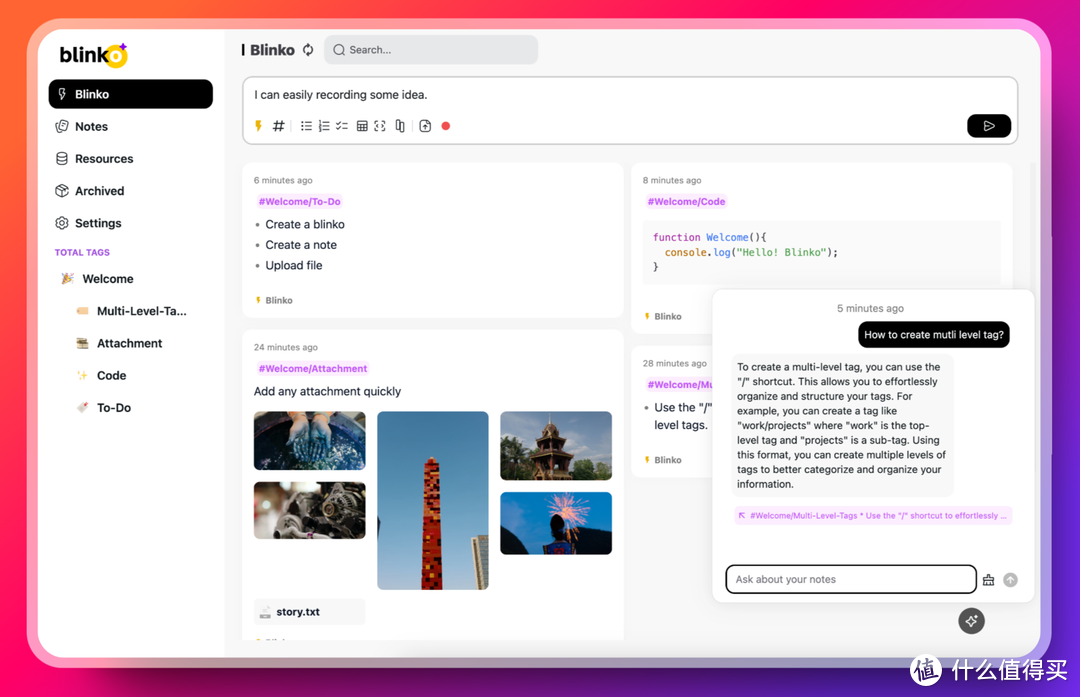1080x697 pixels.
Task: Clear chat with the broom icon
Action: click(x=988, y=580)
